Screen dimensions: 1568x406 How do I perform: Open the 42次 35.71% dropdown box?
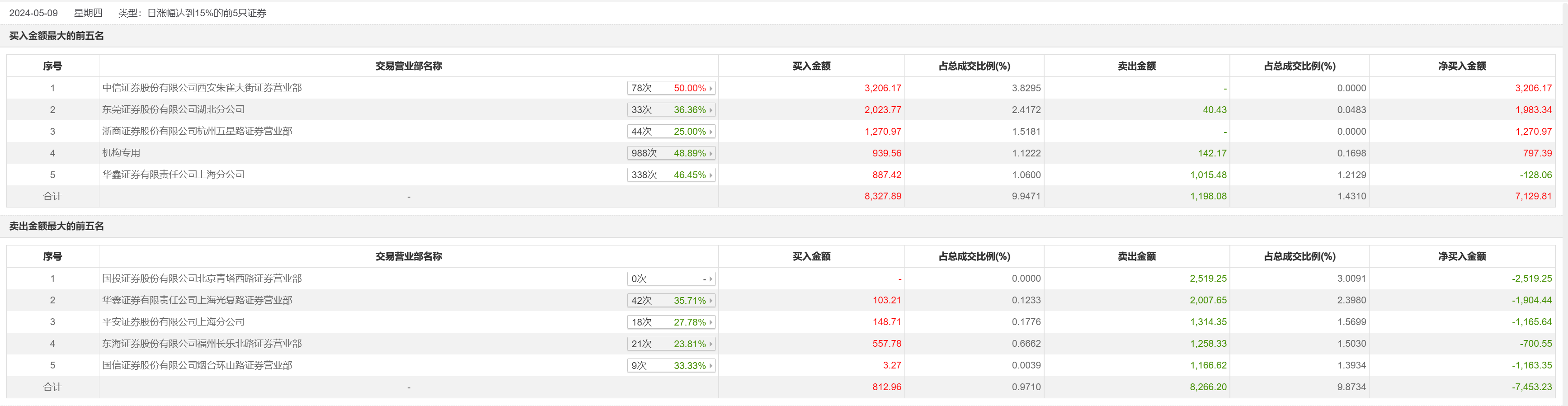pos(671,301)
